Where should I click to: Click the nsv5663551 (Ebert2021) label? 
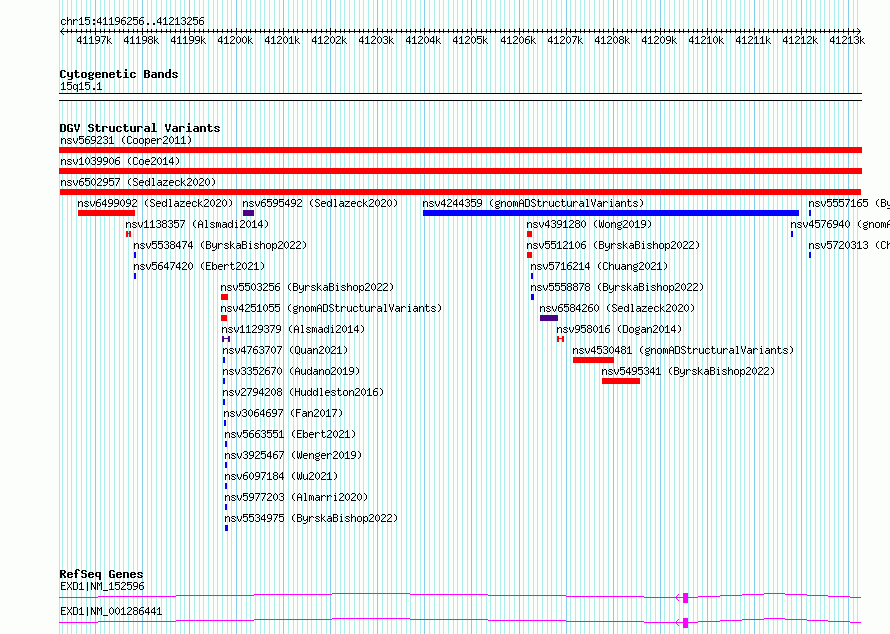(x=290, y=434)
